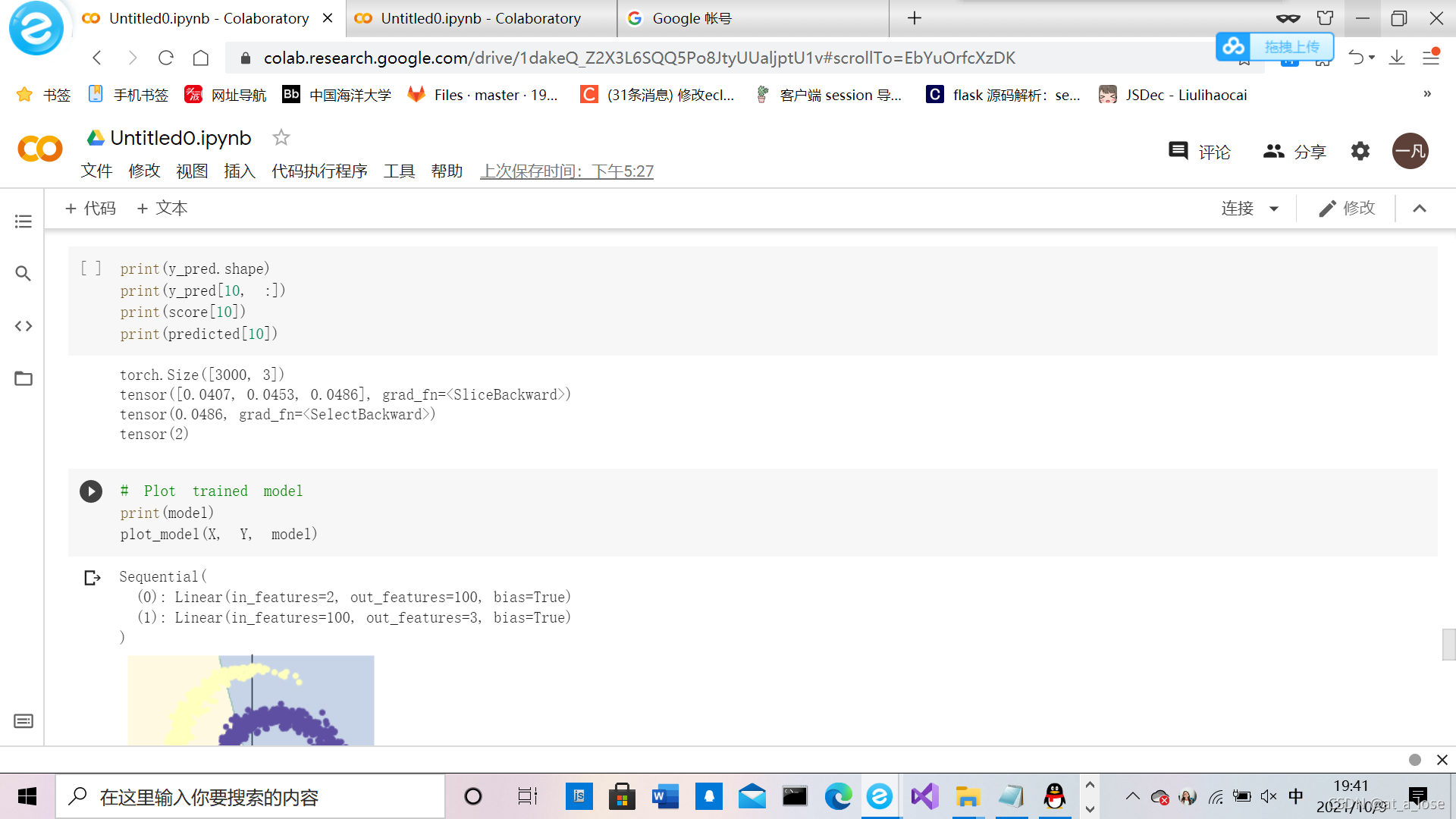1456x819 pixels.
Task: Open the comments (评论) icon
Action: (1178, 151)
